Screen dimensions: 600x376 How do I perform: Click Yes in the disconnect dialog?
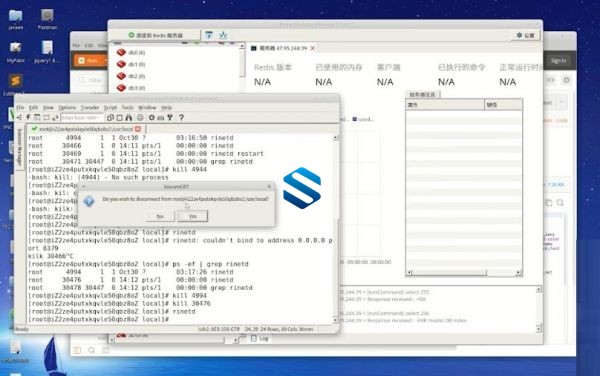pos(193,216)
